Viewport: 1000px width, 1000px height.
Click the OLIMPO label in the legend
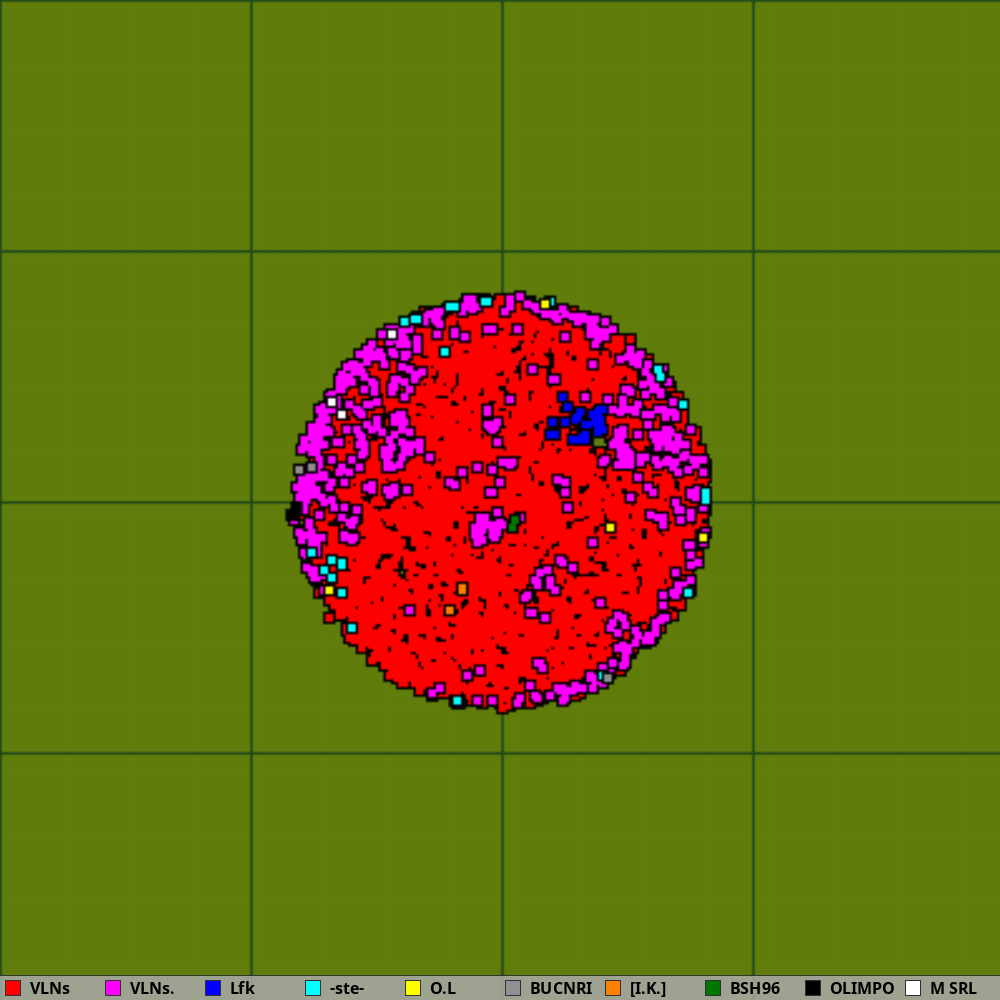(x=861, y=988)
